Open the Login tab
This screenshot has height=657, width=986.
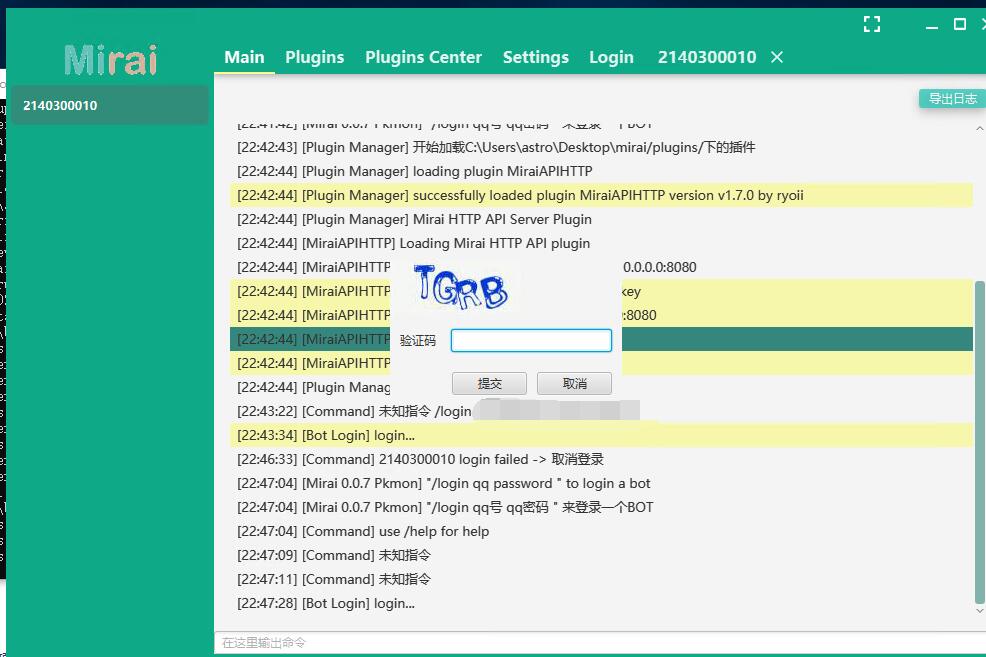point(611,57)
